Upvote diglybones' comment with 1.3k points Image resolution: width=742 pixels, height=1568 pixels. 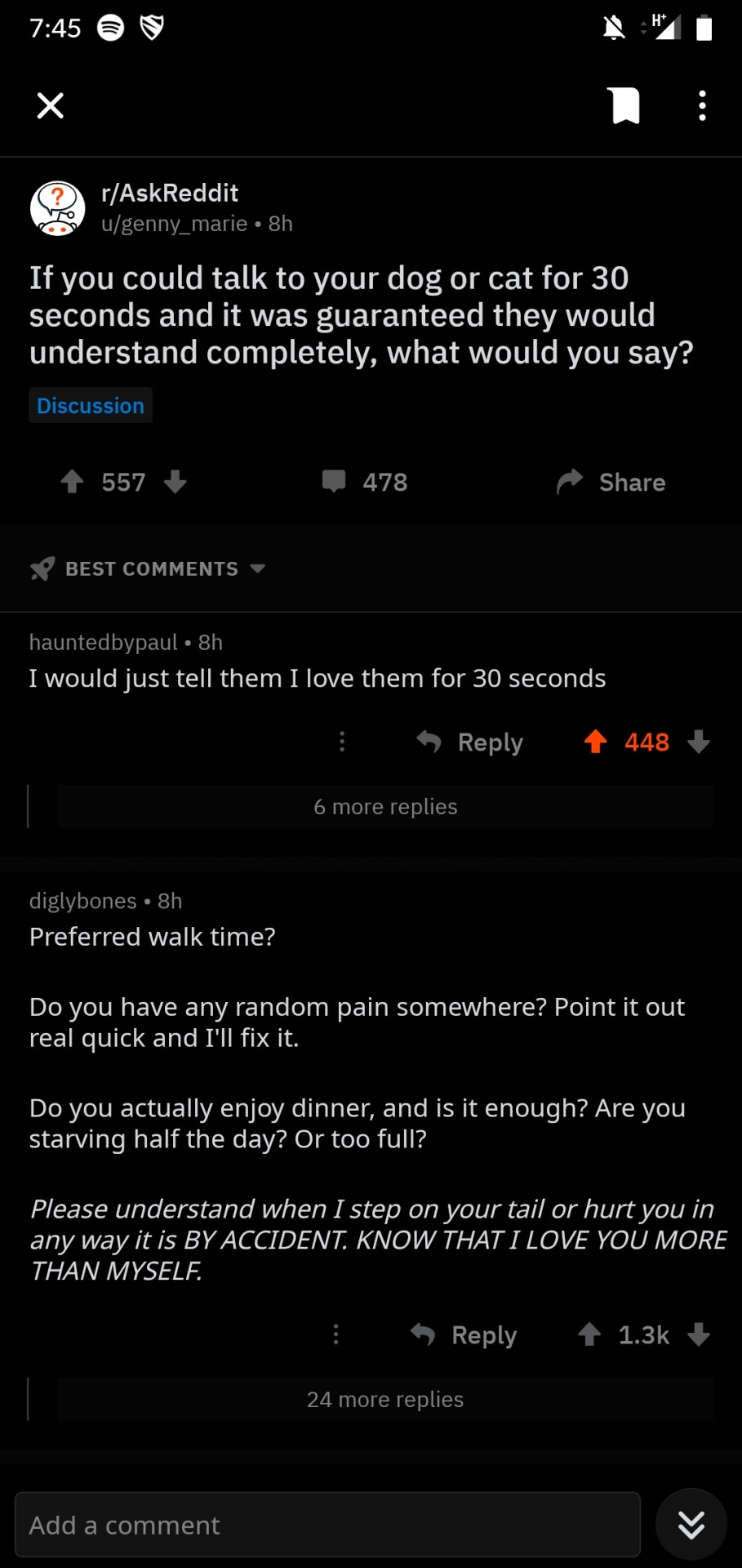point(589,1334)
